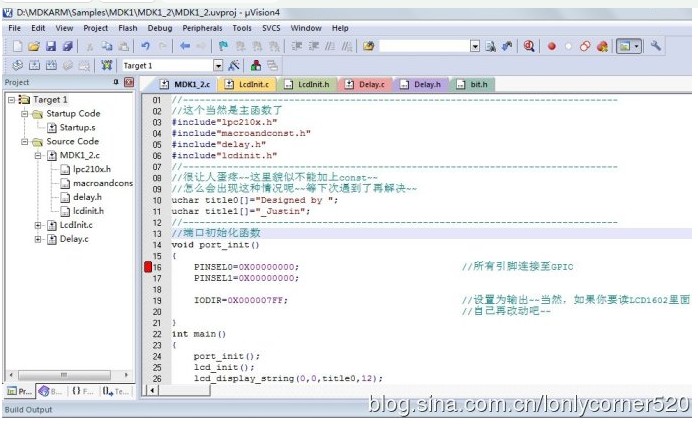Click the code line 'int main()'
Screen dimensions: 698x424
coord(199,334)
